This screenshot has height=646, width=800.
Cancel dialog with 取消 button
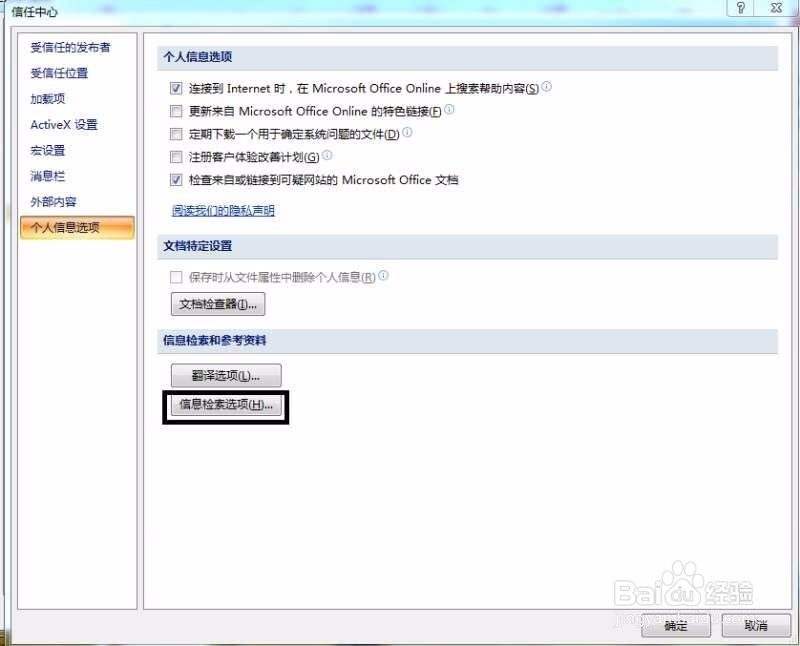756,625
